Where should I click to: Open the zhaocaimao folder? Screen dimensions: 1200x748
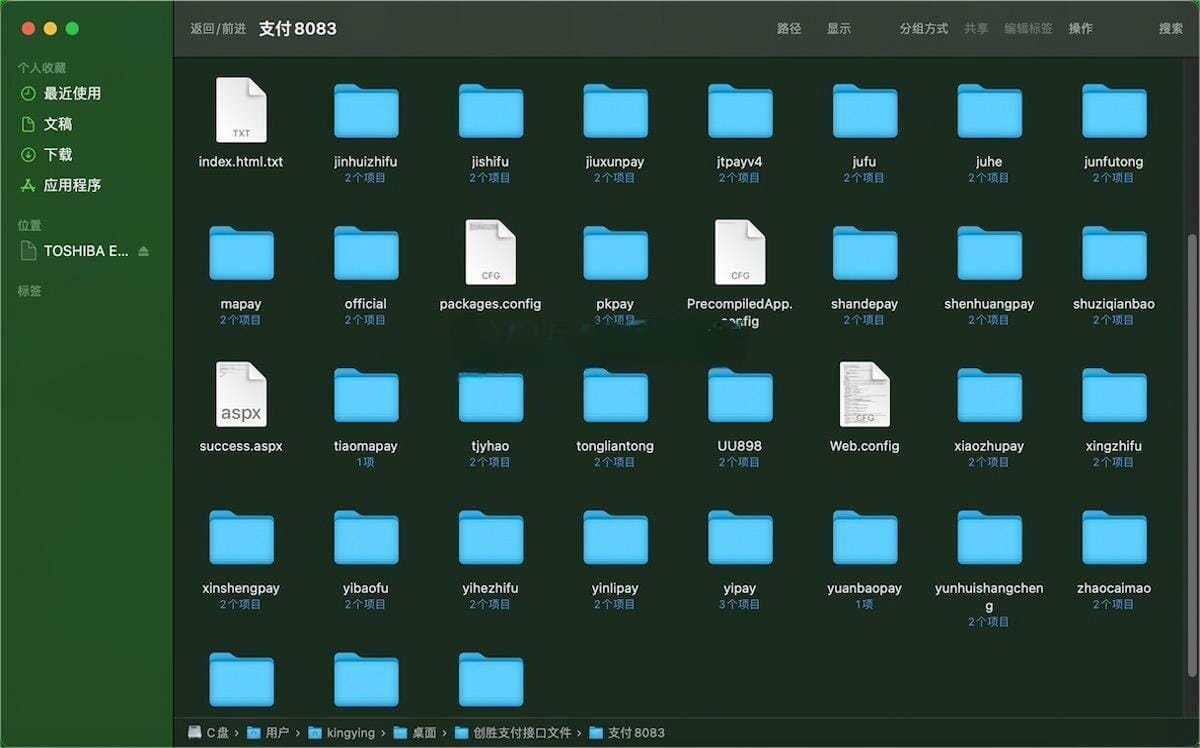[x=1114, y=538]
